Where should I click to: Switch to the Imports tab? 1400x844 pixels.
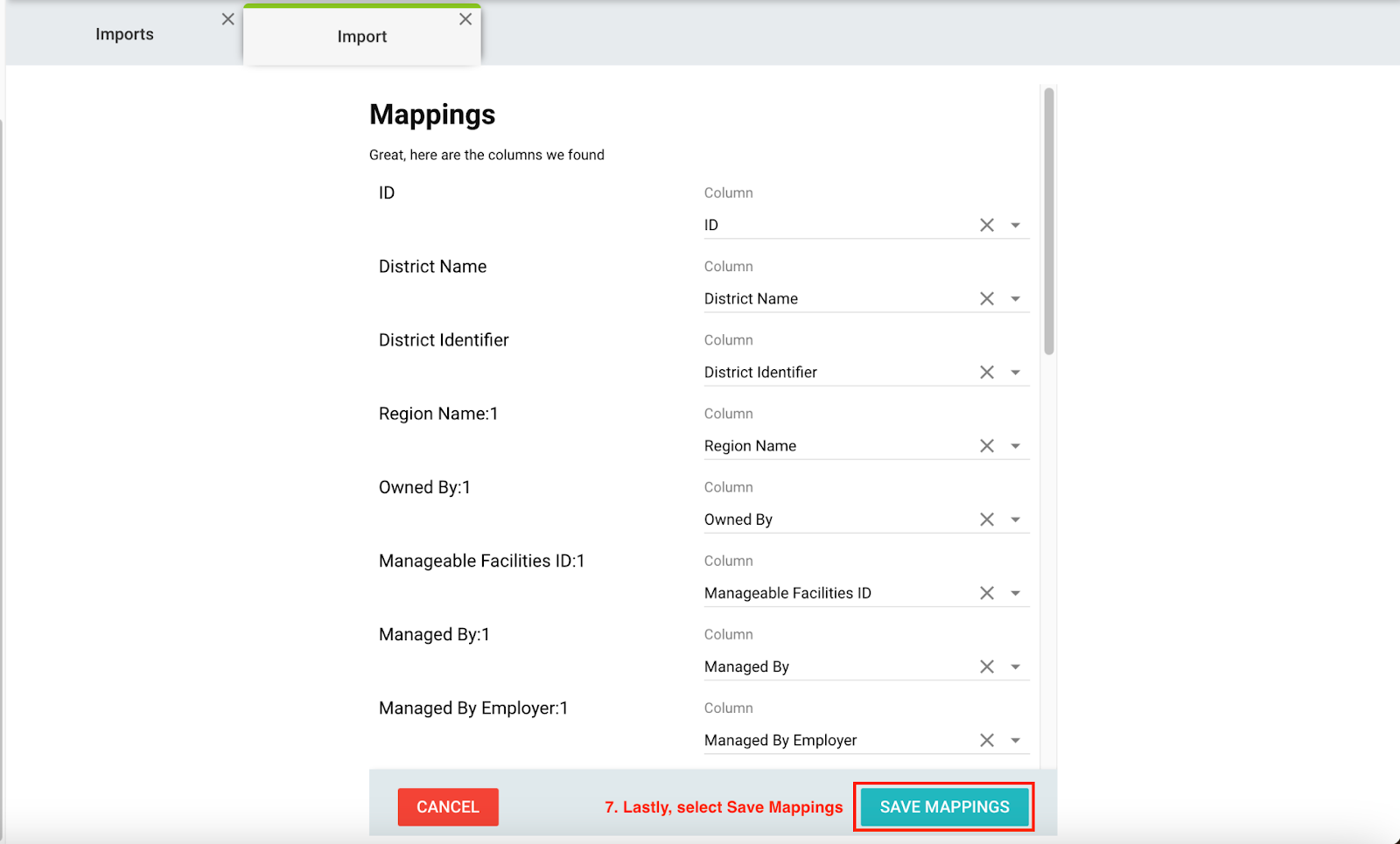124,34
